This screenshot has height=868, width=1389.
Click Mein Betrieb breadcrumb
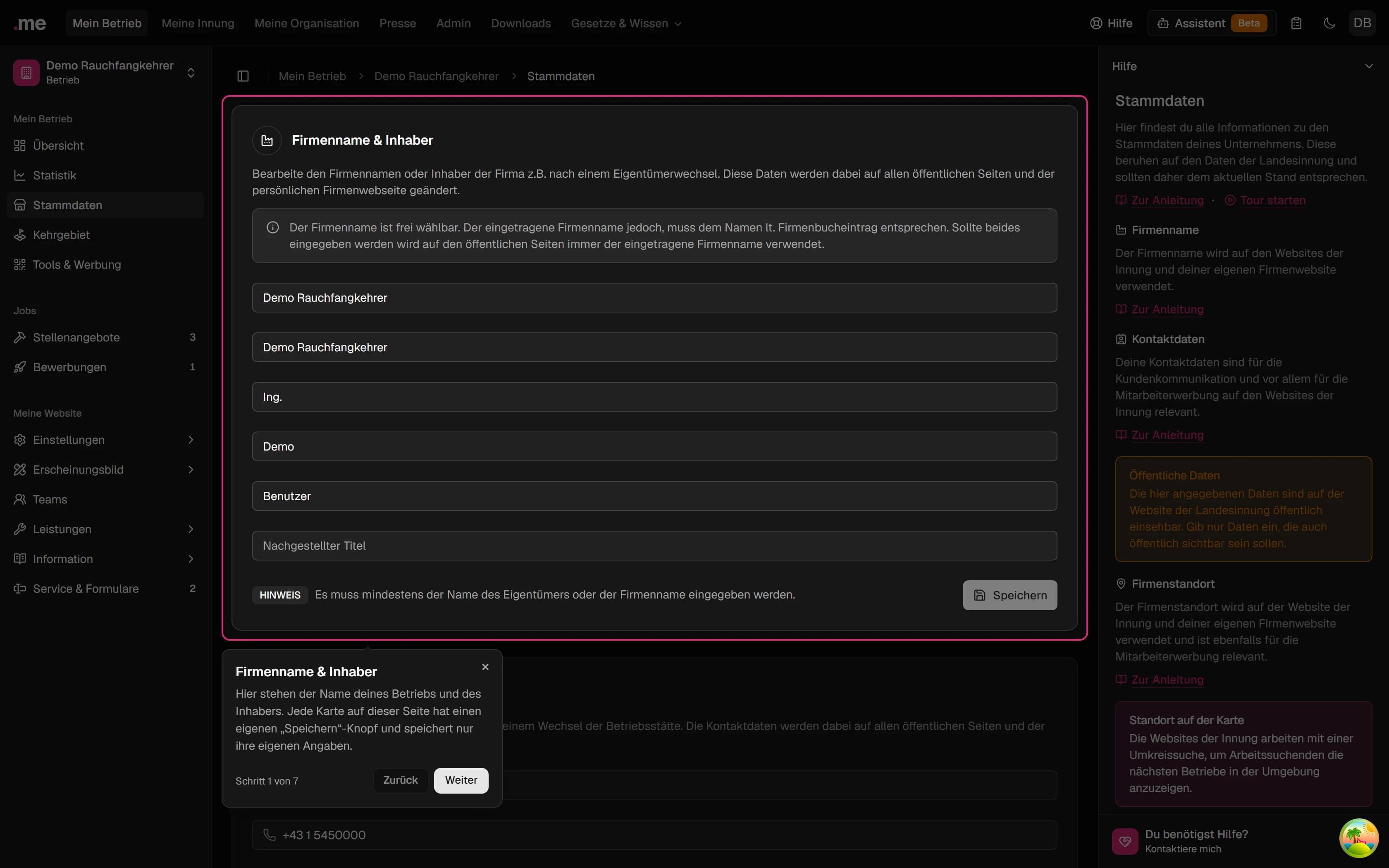click(x=312, y=76)
